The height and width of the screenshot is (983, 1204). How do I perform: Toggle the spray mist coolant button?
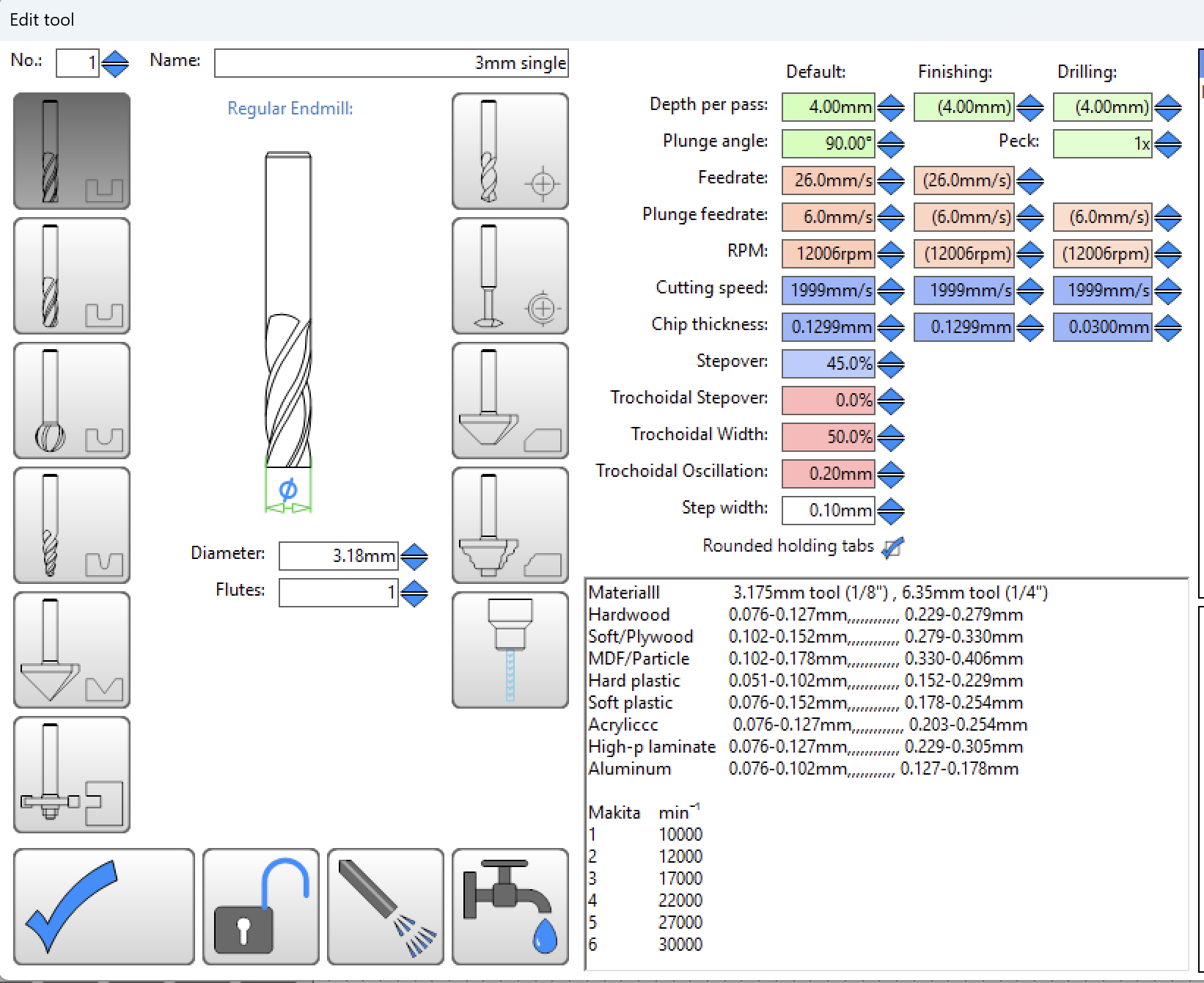[x=385, y=907]
